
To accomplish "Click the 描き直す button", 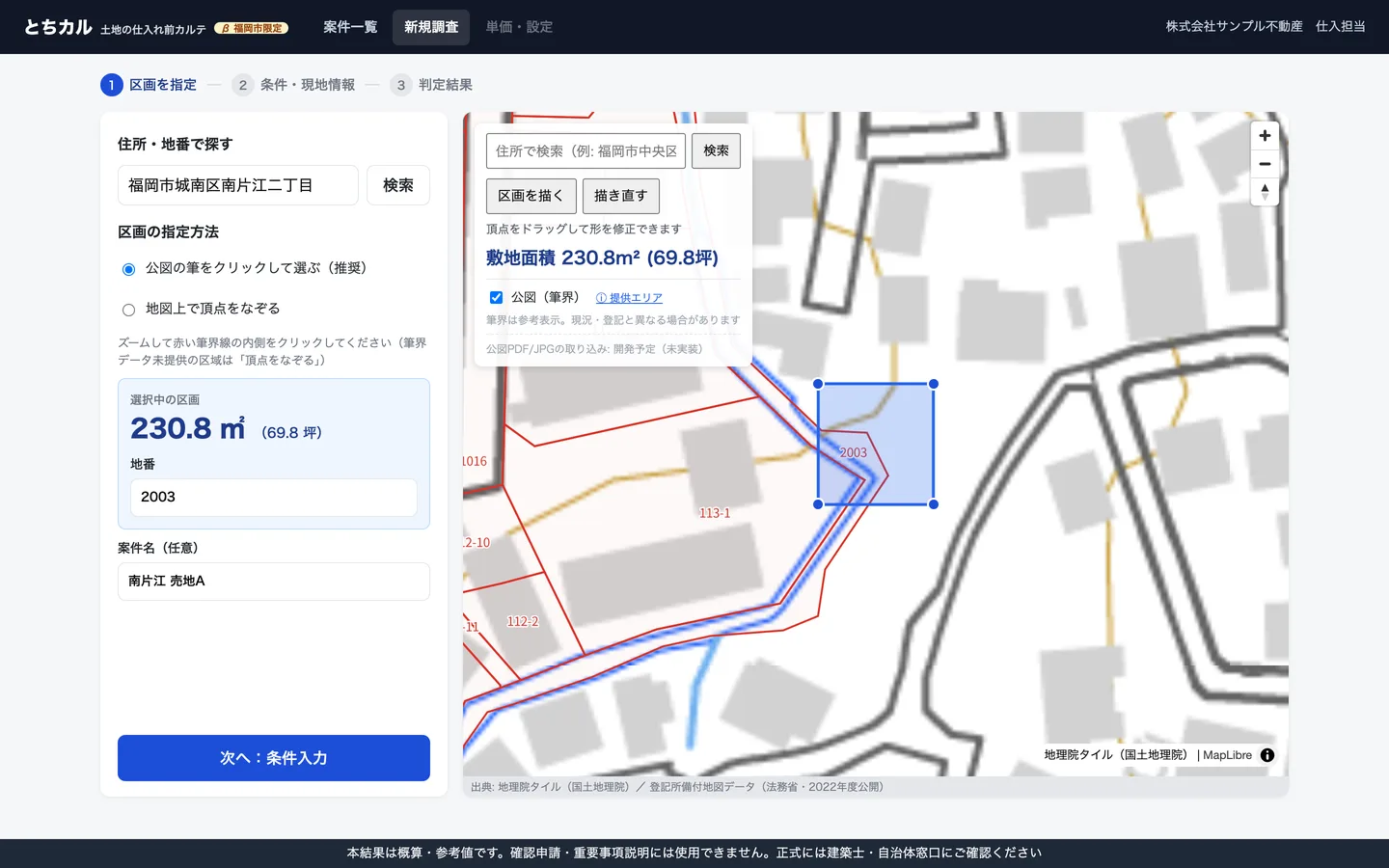I will (x=621, y=196).
